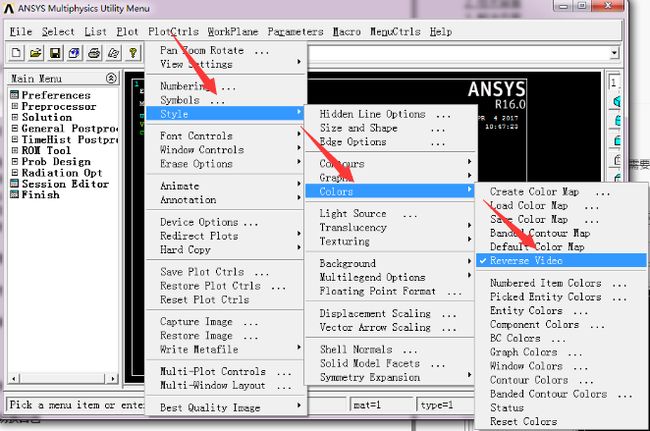
Task: Open Multi-Plot Controls dialog
Action: (225, 371)
